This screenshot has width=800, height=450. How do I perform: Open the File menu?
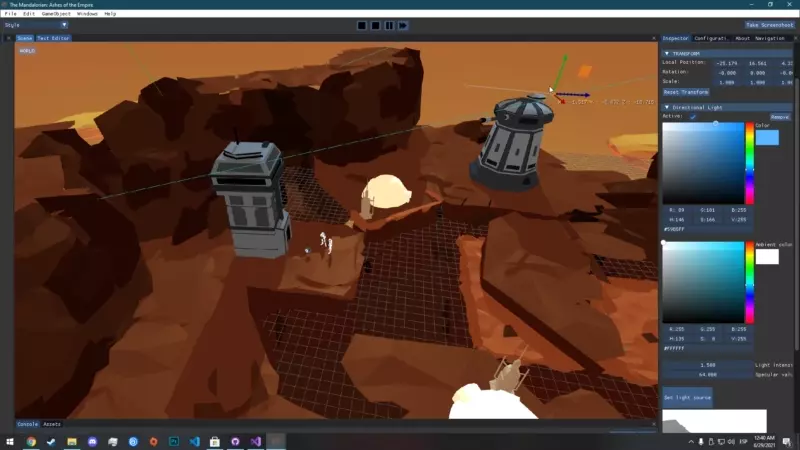[10, 14]
